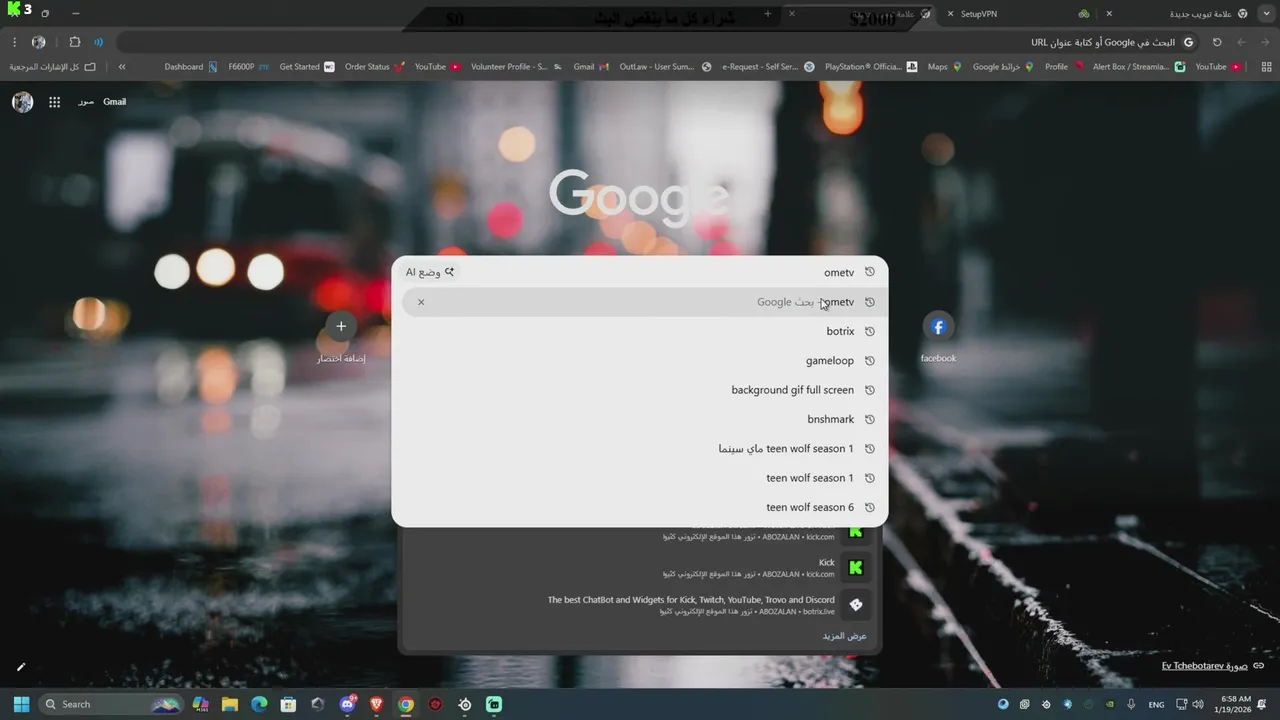This screenshot has width=1280, height=720.
Task: Open the PlayStation Officia bookmark
Action: point(871,67)
